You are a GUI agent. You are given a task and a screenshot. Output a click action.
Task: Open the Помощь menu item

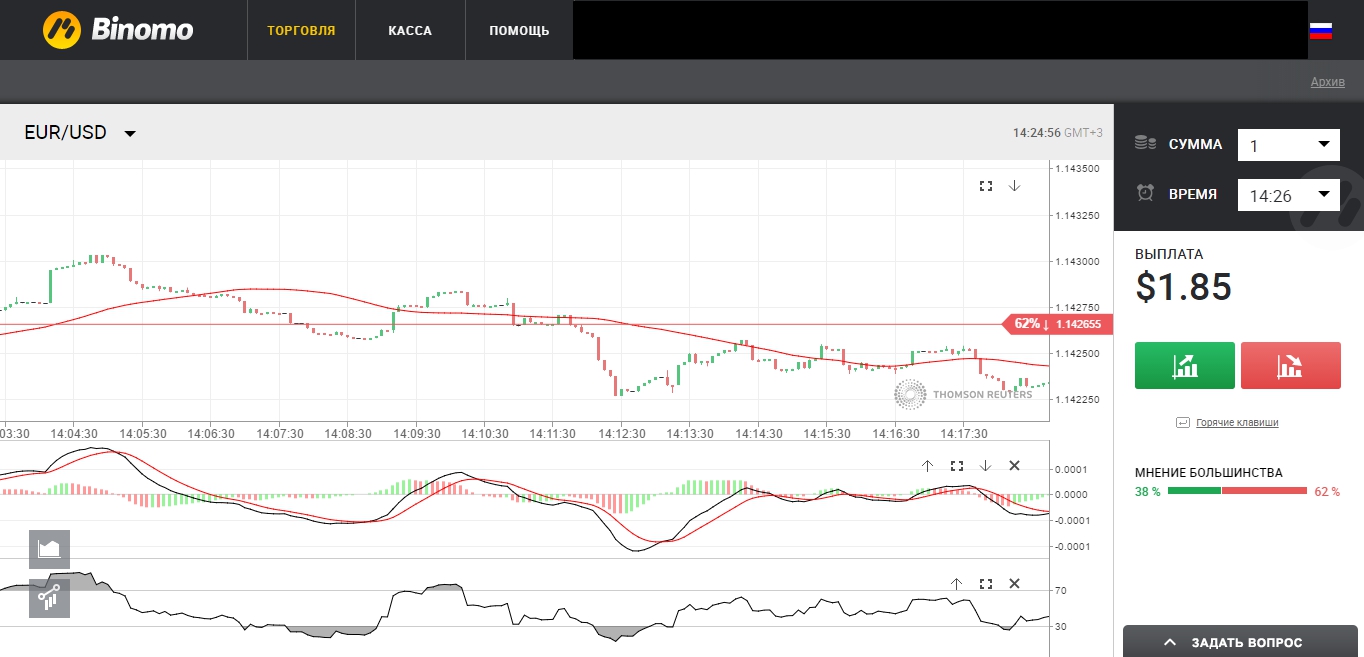(x=519, y=31)
